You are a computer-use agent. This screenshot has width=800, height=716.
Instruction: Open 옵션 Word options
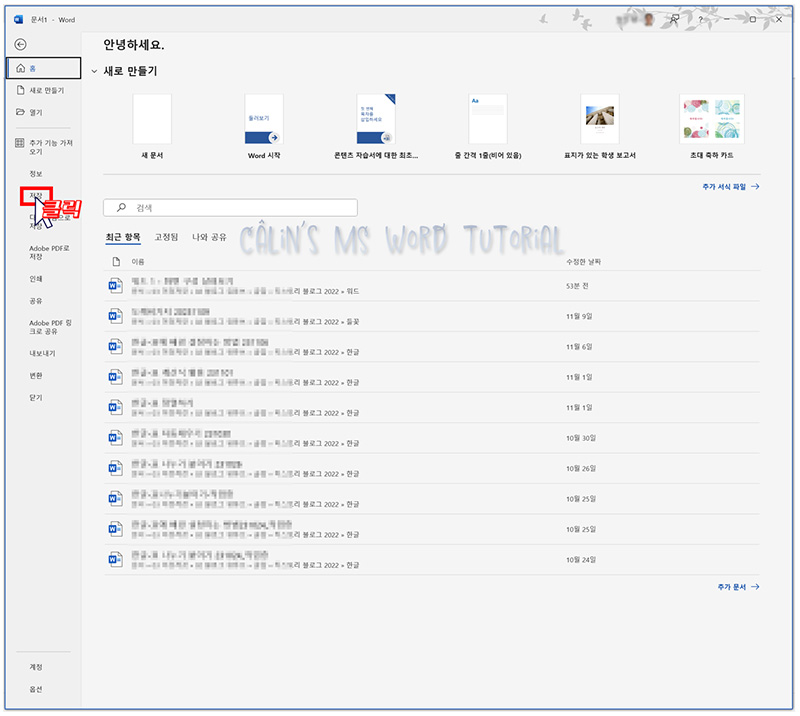[x=36, y=689]
